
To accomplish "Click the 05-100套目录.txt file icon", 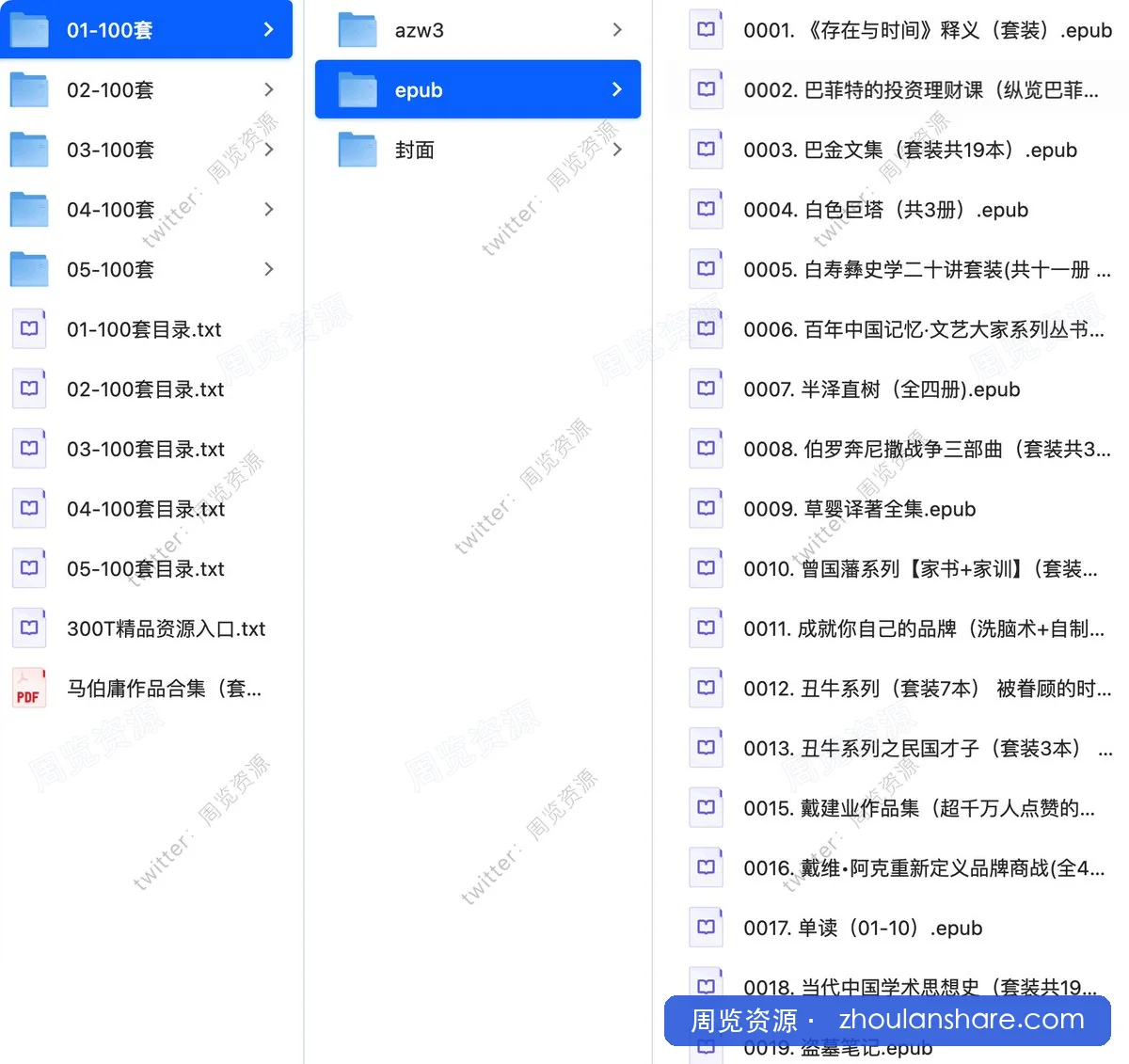I will point(29,568).
